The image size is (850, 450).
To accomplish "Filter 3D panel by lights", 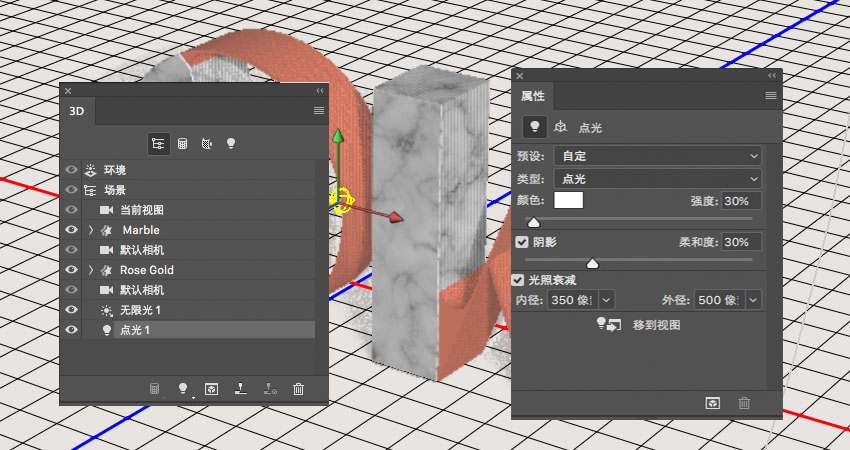I will click(231, 144).
